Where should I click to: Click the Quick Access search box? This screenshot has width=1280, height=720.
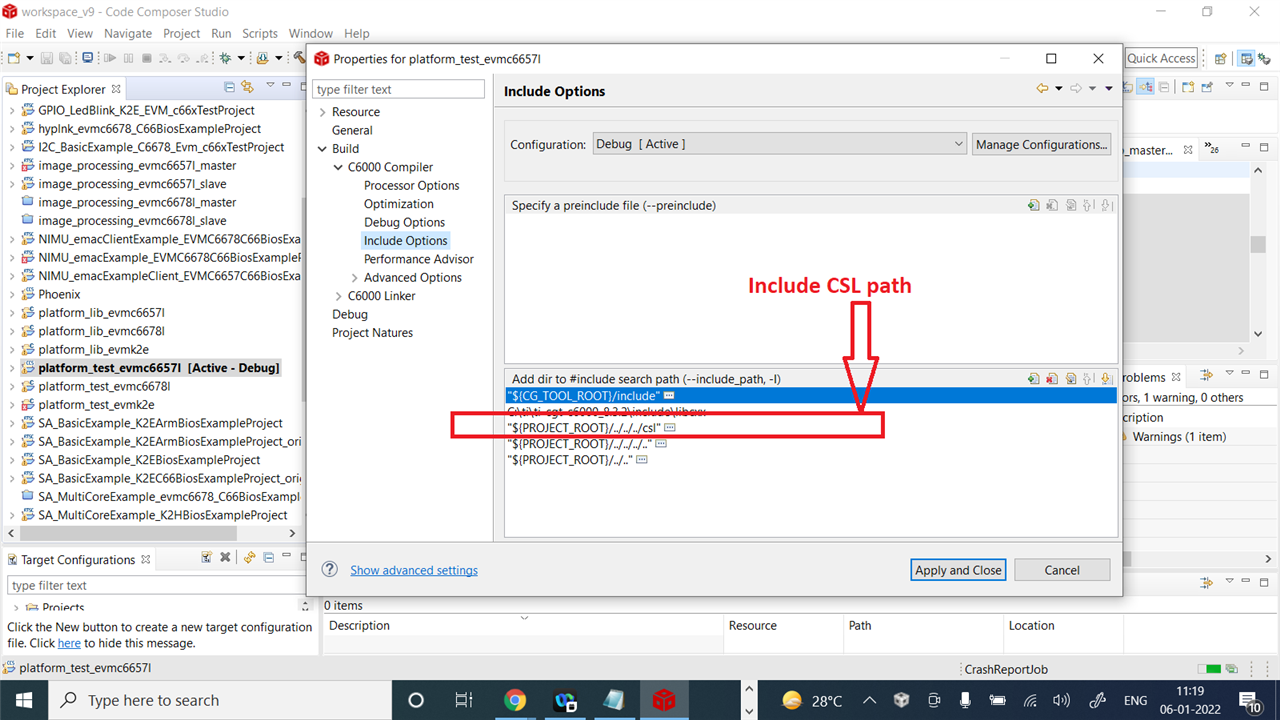1162,58
